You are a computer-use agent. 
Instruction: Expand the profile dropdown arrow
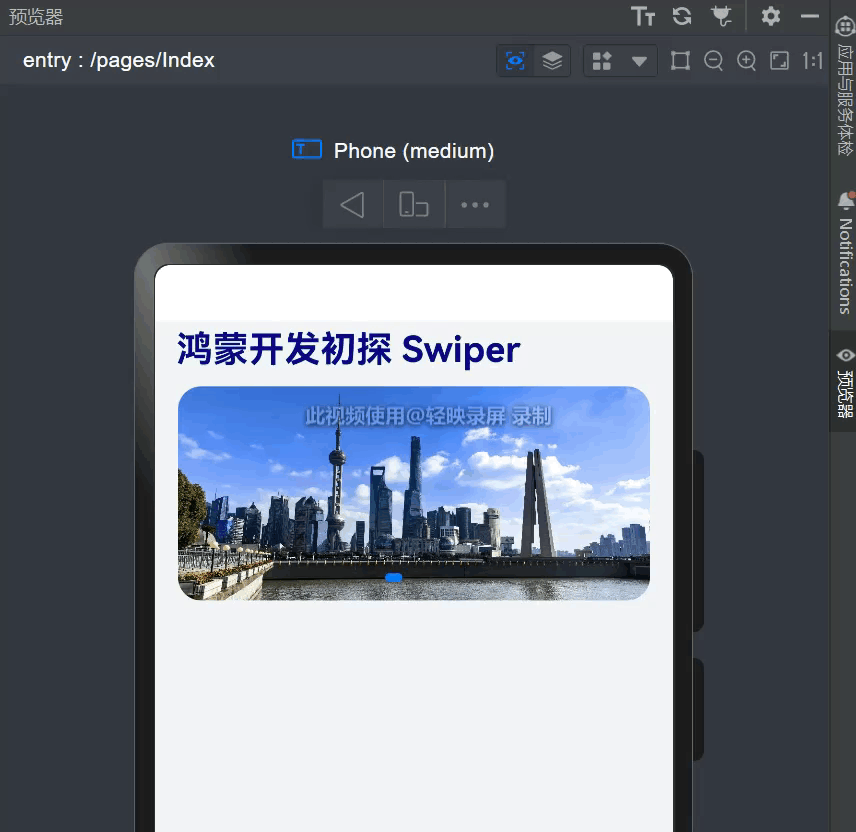pos(639,61)
